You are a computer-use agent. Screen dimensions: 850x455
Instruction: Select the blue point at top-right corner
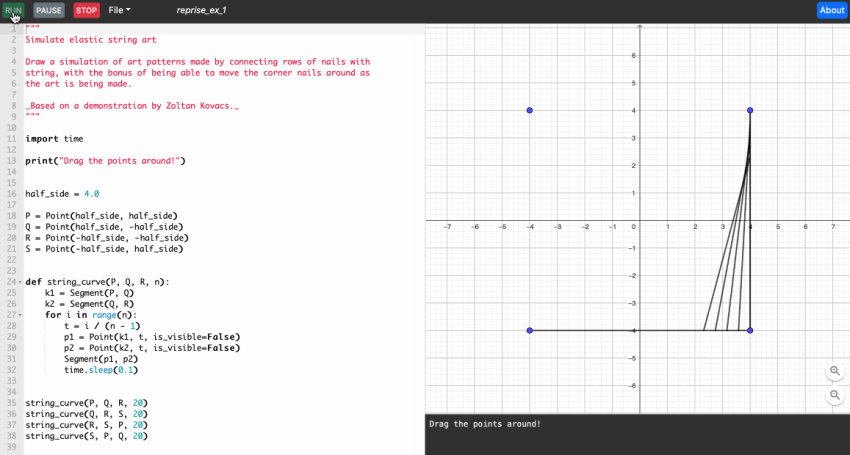(x=750, y=110)
